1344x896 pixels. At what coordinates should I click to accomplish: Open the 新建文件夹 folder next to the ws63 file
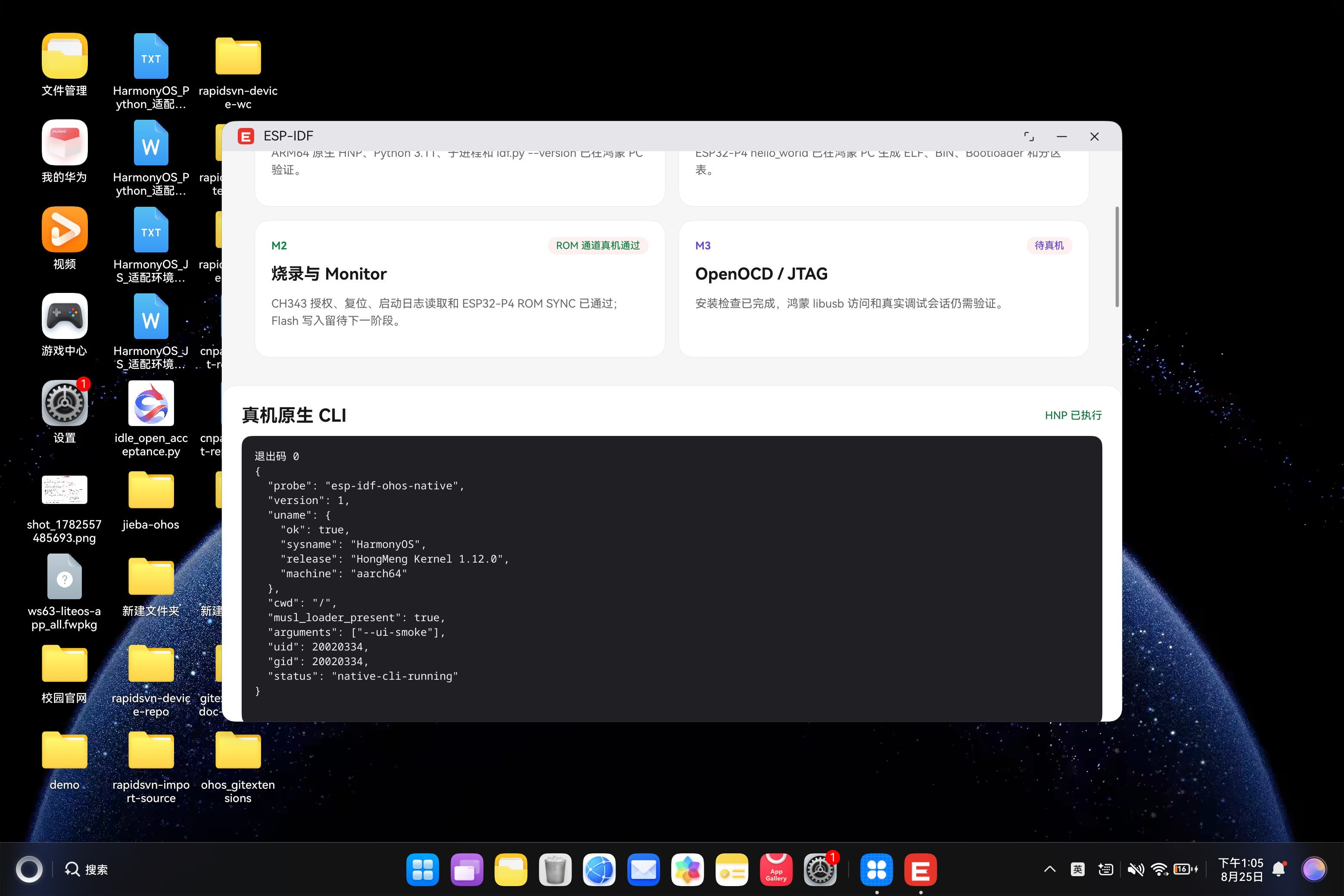151,576
